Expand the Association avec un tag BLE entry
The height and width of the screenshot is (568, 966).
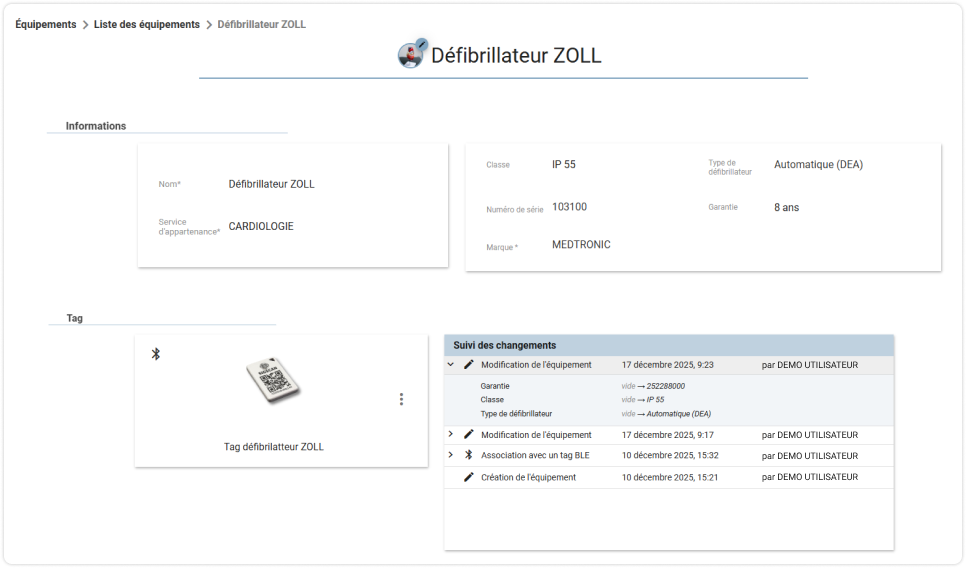coord(450,455)
